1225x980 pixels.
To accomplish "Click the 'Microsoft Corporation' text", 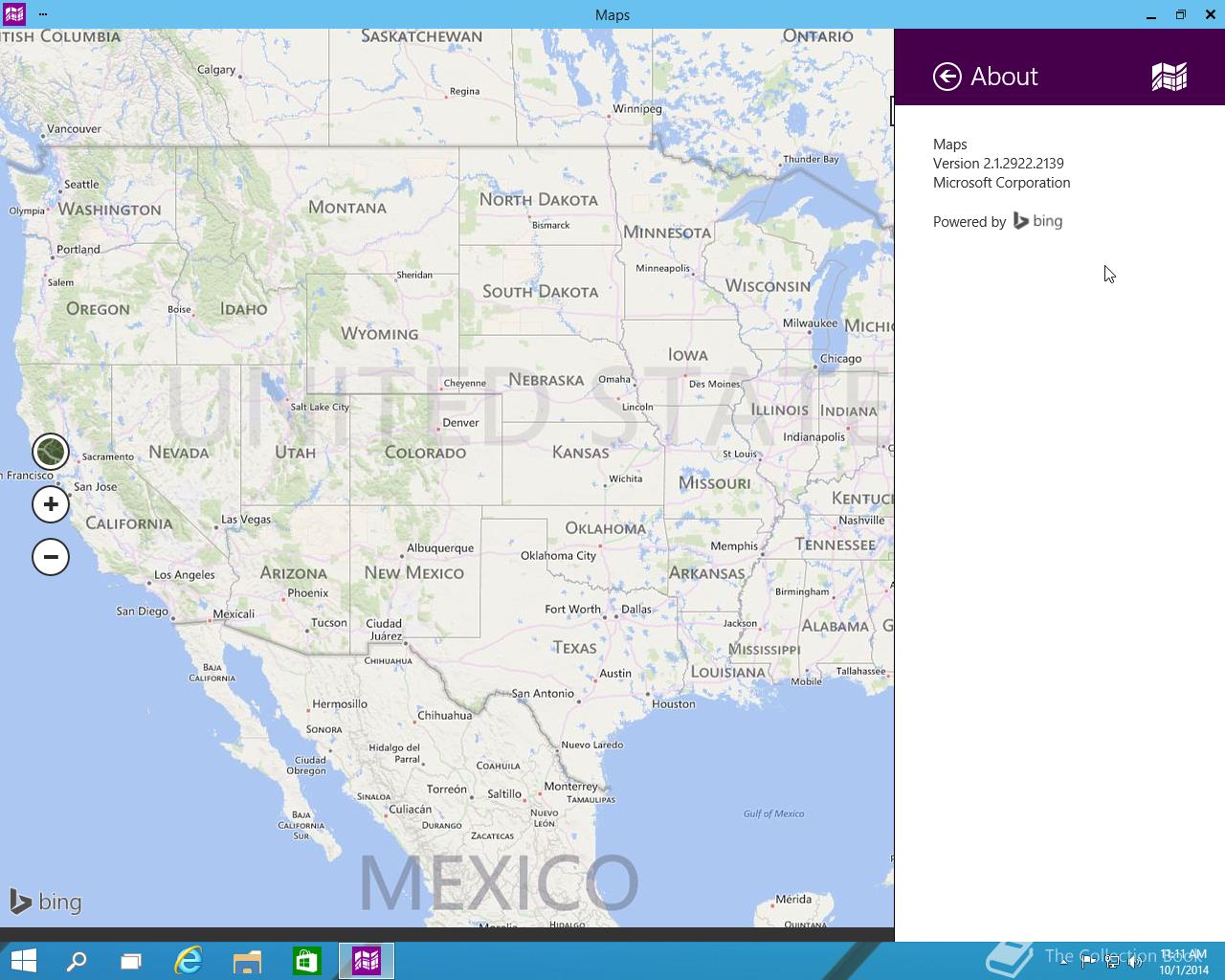I will click(1001, 183).
